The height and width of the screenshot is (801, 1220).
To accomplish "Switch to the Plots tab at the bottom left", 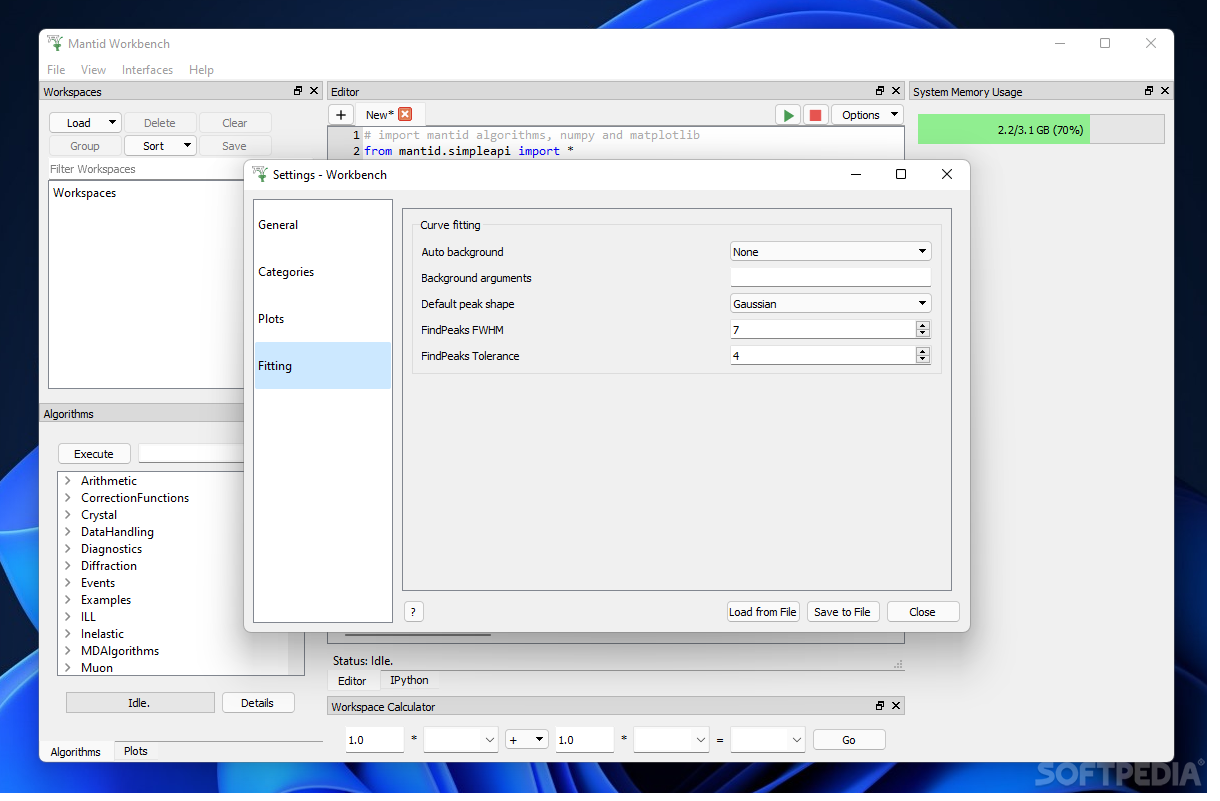I will click(136, 751).
